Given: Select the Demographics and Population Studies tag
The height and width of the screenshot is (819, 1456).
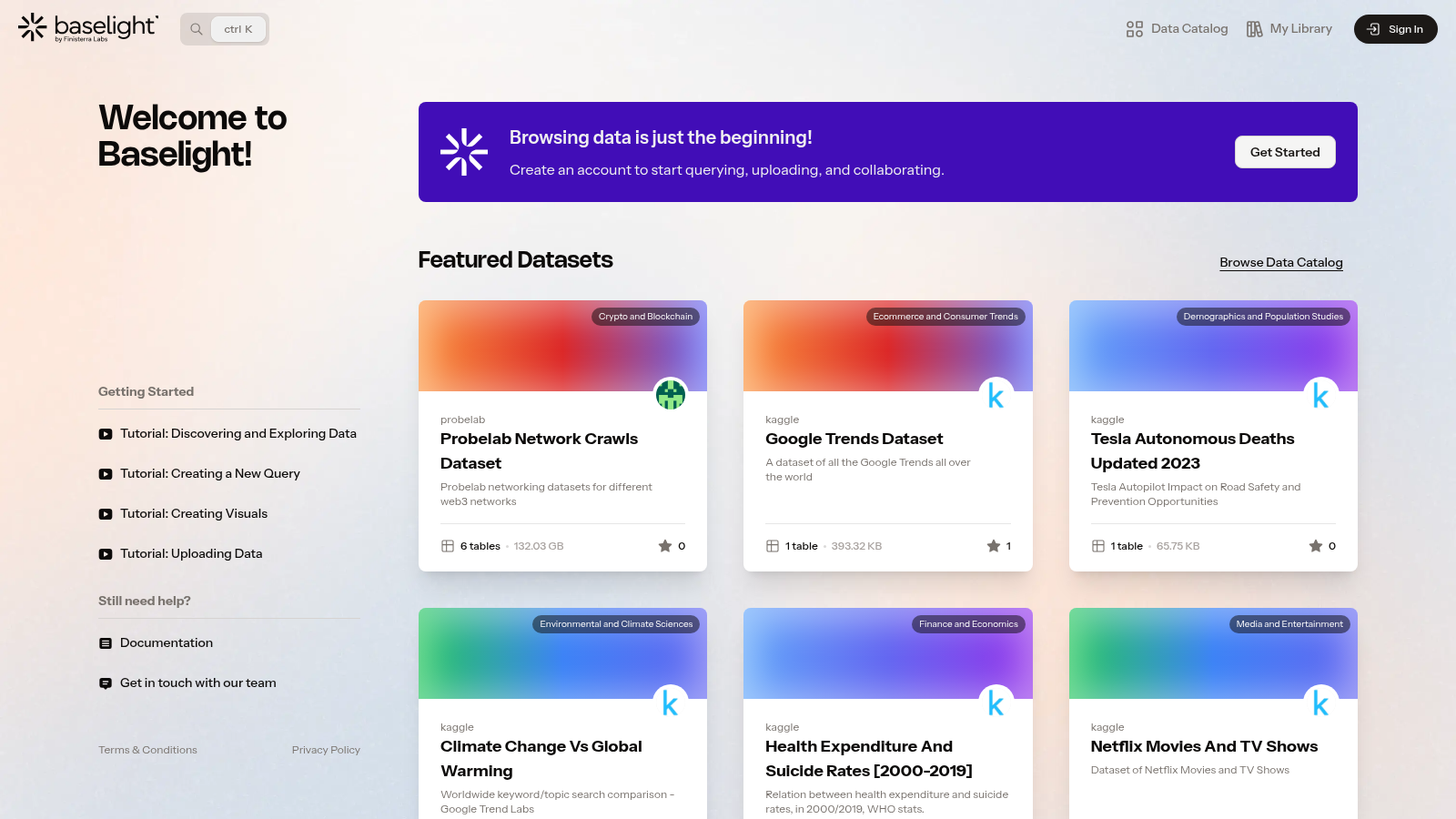Looking at the screenshot, I should click(1263, 317).
